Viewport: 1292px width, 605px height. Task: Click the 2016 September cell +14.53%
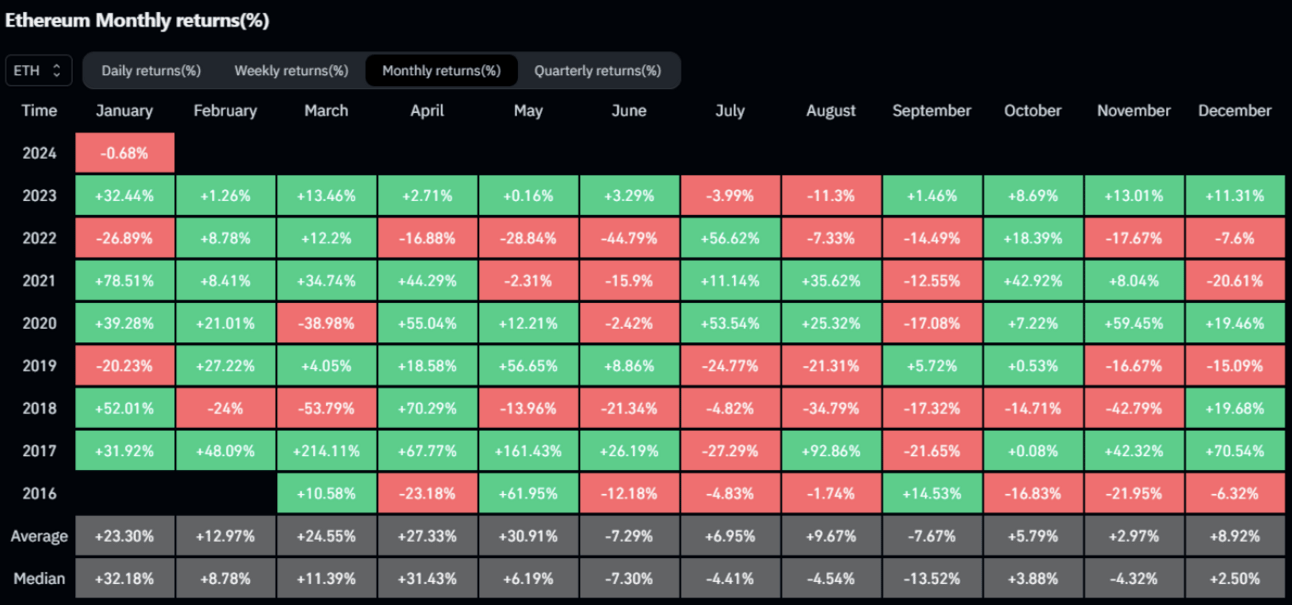coord(932,493)
